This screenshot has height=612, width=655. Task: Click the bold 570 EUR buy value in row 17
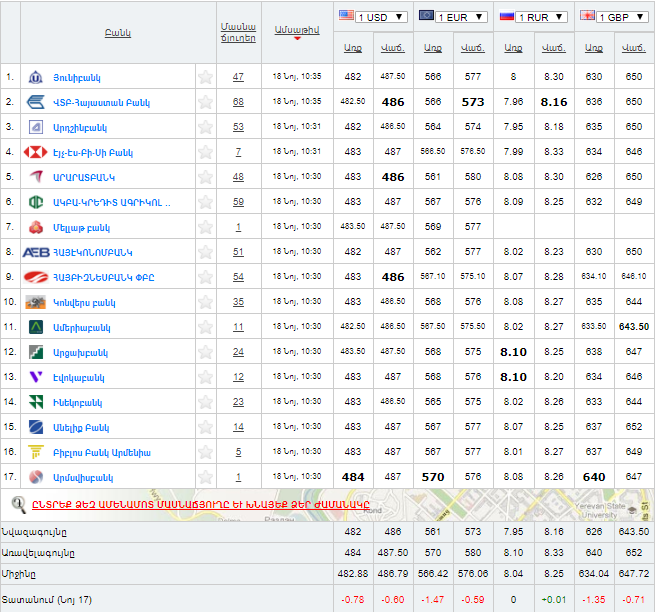[x=433, y=477]
